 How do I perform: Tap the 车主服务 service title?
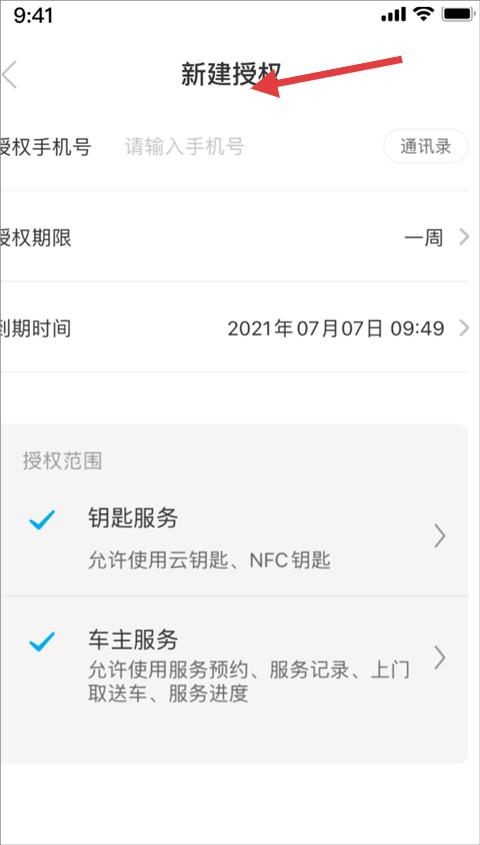133,640
